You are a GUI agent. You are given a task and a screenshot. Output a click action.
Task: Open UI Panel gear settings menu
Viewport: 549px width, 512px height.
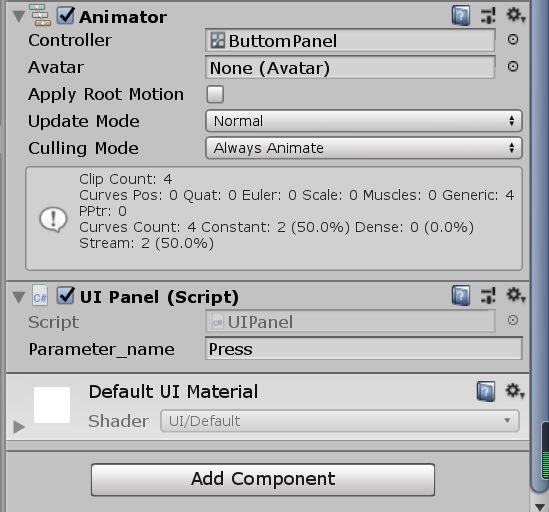515,295
